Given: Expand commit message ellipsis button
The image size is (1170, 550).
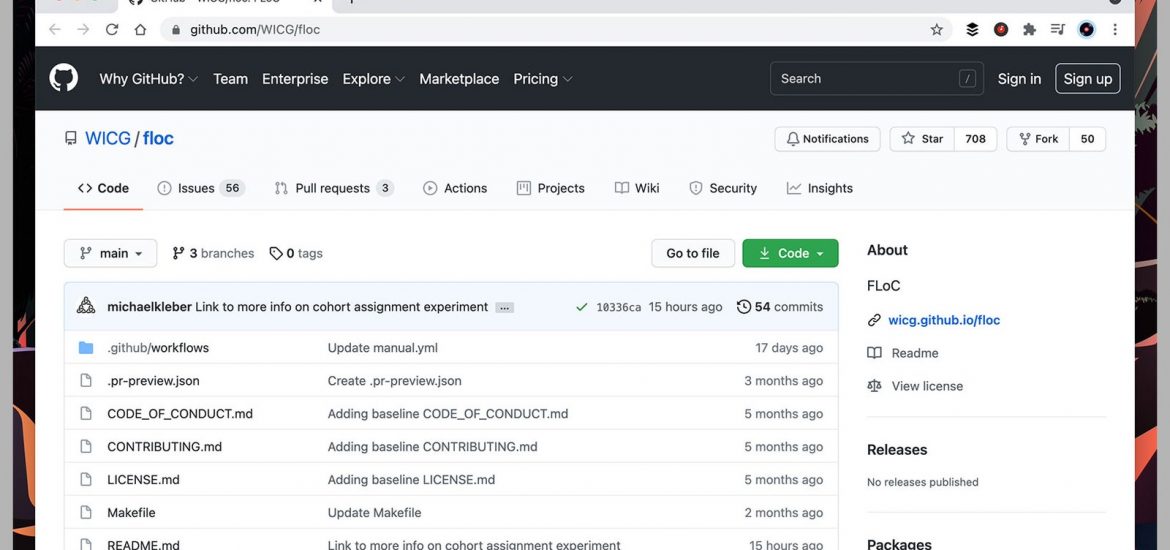Looking at the screenshot, I should tap(504, 307).
